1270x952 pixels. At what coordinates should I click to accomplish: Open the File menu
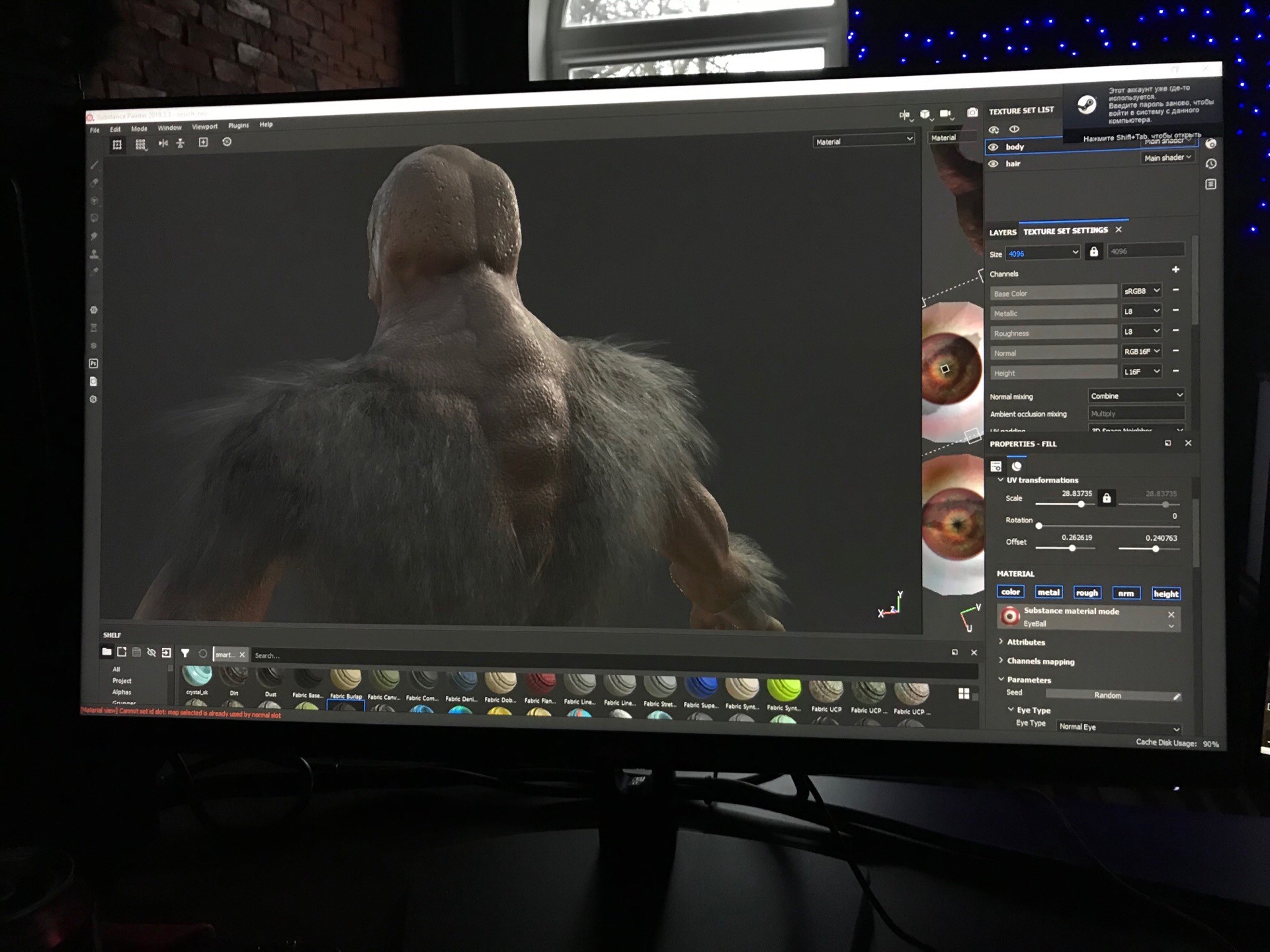95,130
